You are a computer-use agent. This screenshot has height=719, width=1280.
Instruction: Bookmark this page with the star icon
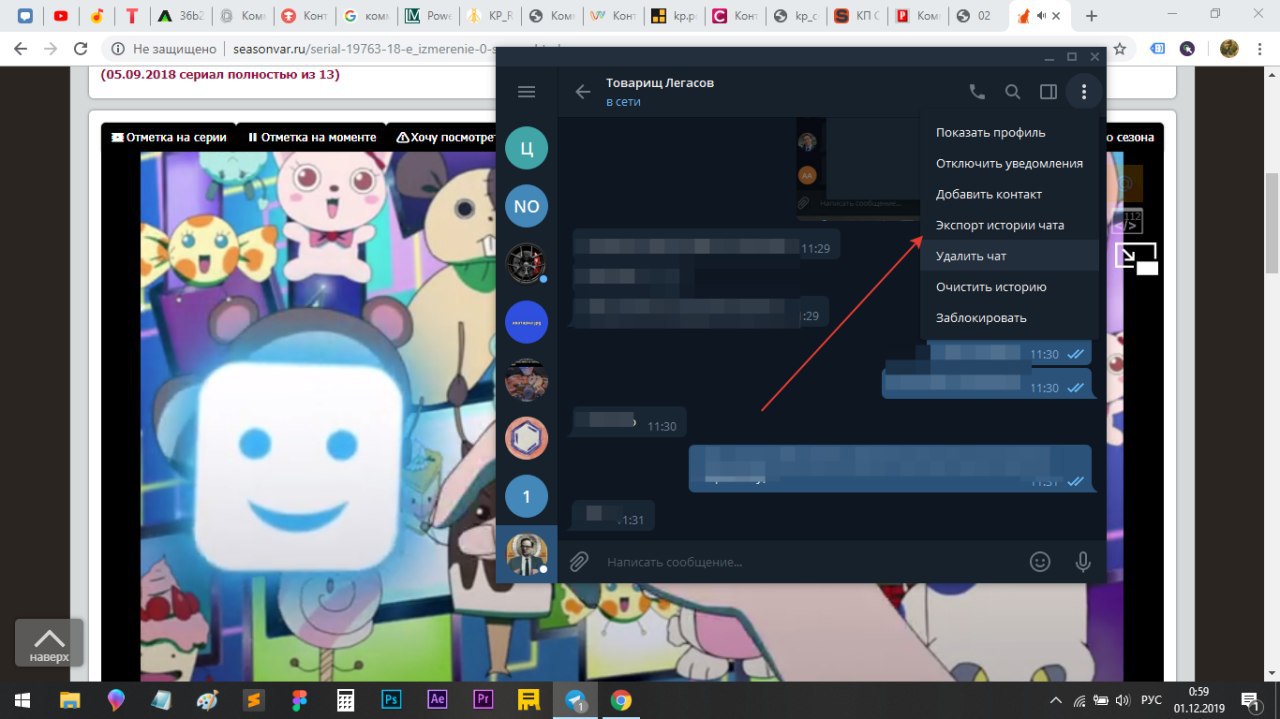(1120, 48)
